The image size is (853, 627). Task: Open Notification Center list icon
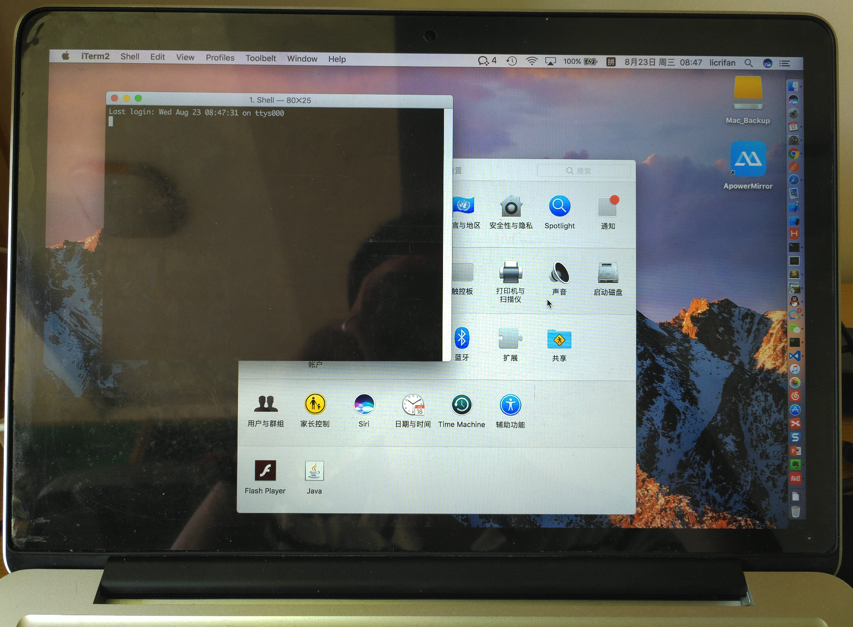[x=784, y=64]
